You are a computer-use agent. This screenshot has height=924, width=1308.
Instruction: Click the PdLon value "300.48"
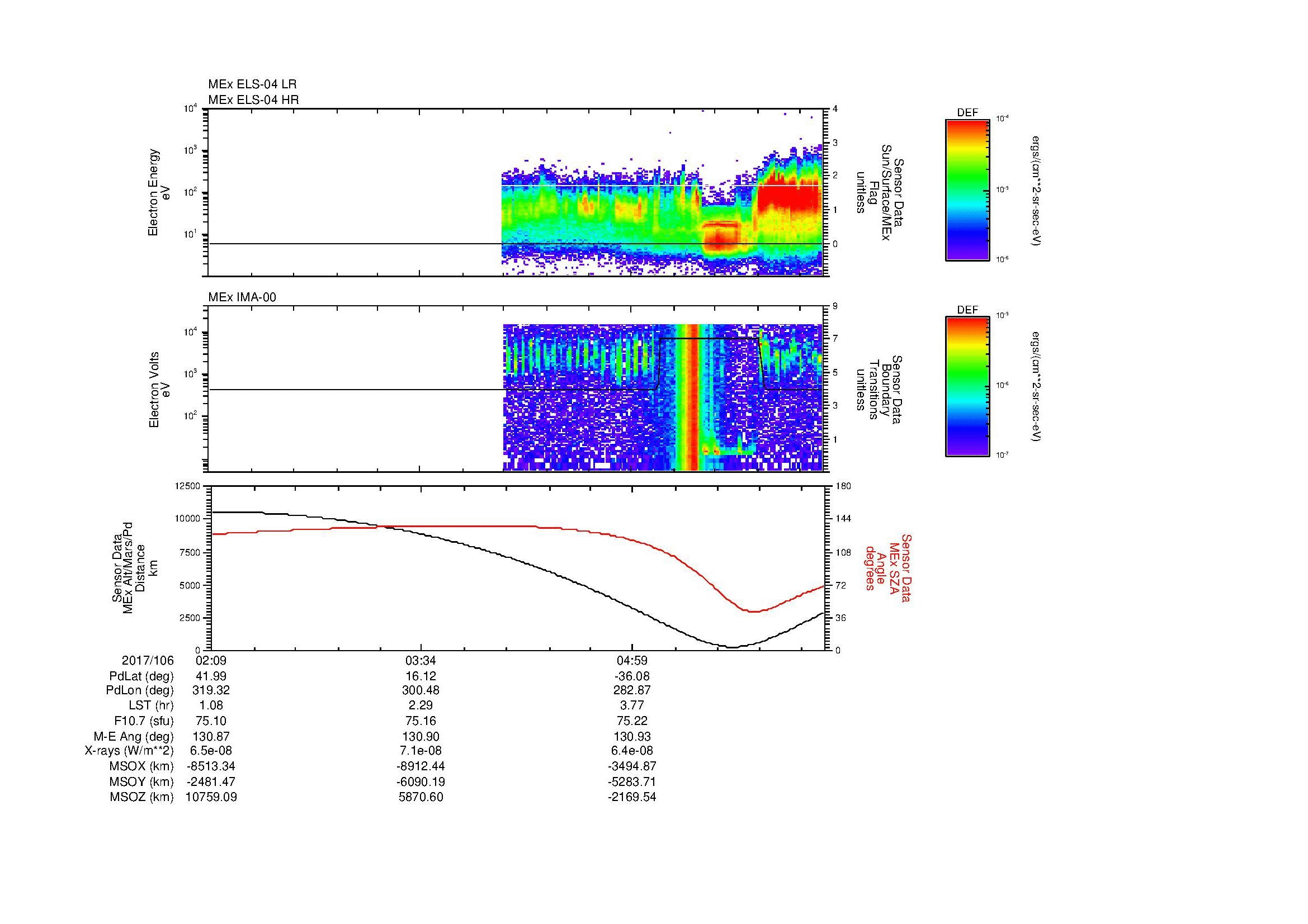[421, 690]
